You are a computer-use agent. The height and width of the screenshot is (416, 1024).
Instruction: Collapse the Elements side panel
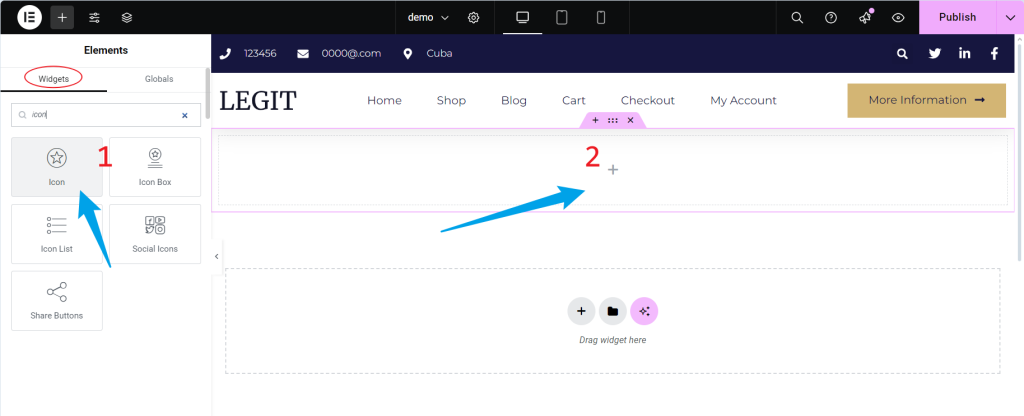click(x=217, y=257)
